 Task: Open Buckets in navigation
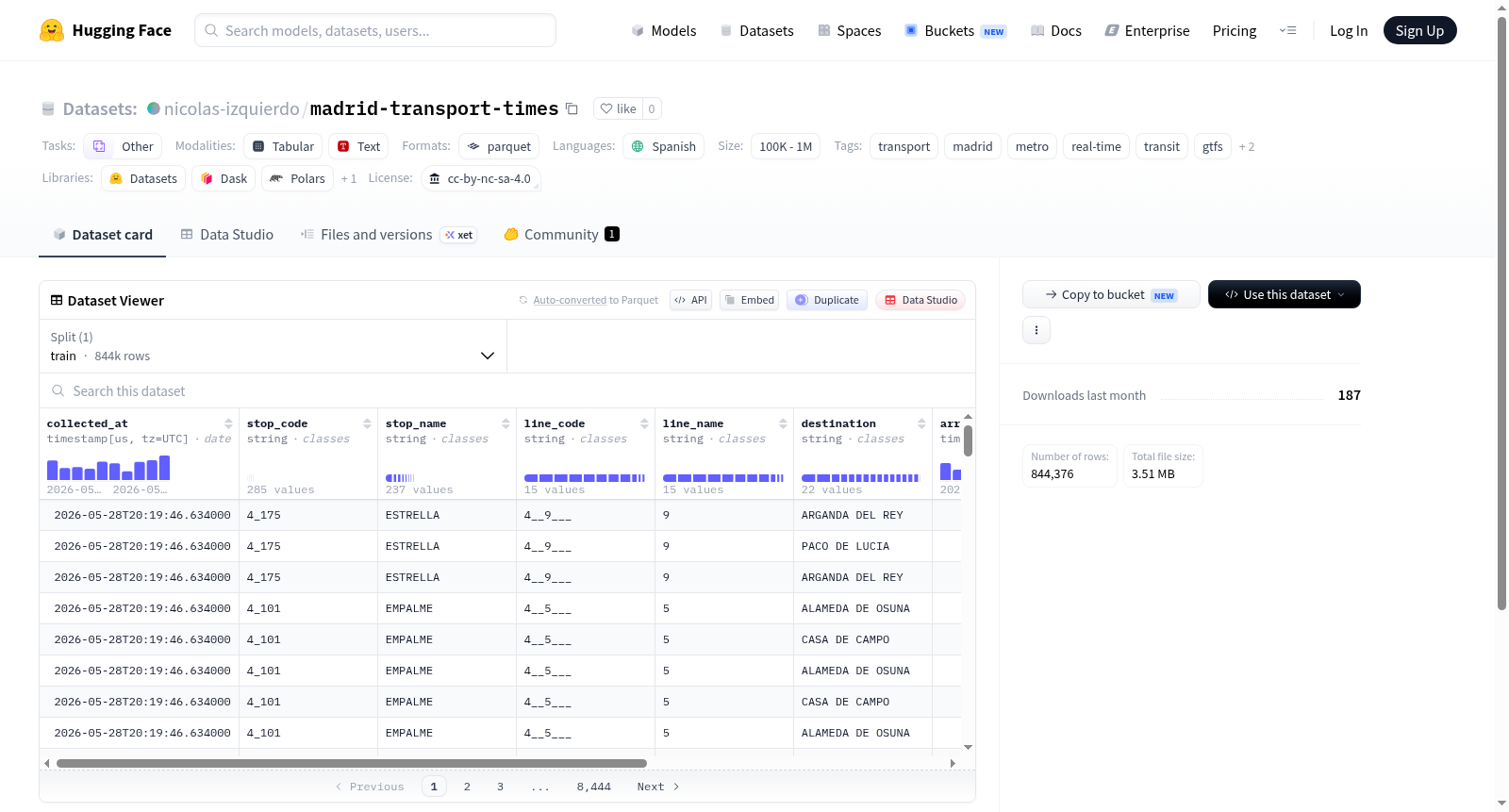[955, 30]
